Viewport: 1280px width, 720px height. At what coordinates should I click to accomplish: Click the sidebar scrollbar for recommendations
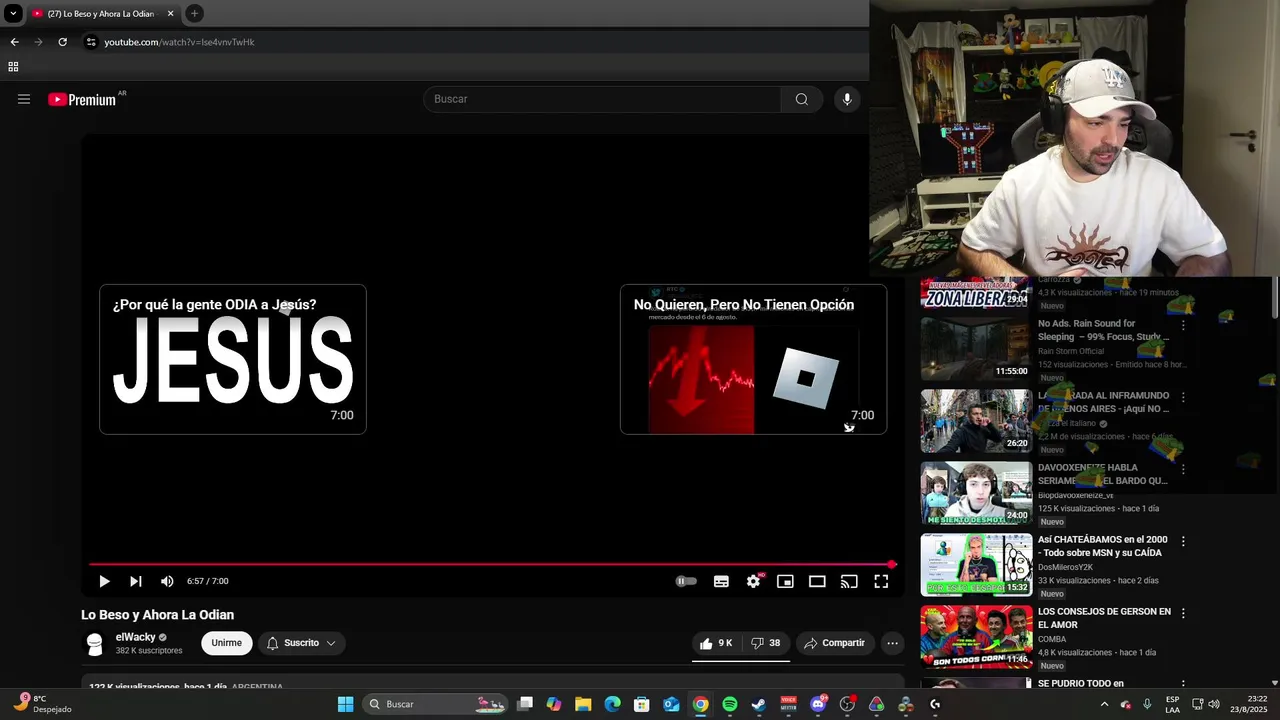click(x=1274, y=297)
